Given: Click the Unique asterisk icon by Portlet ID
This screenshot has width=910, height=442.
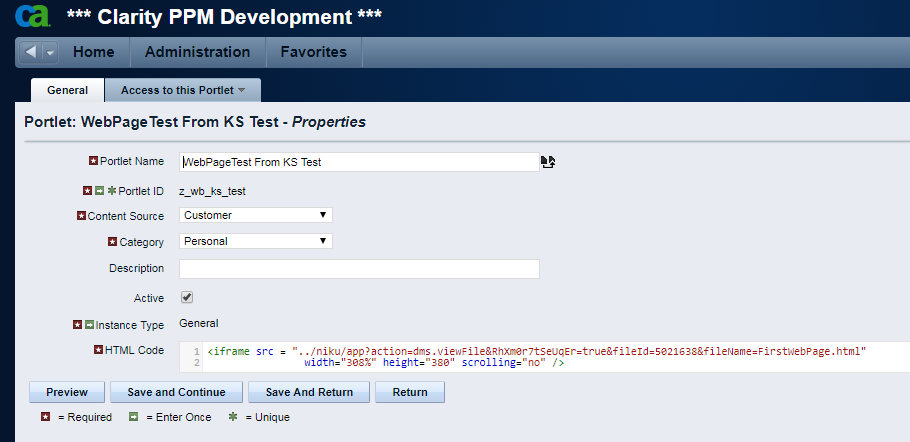Looking at the screenshot, I should (111, 190).
